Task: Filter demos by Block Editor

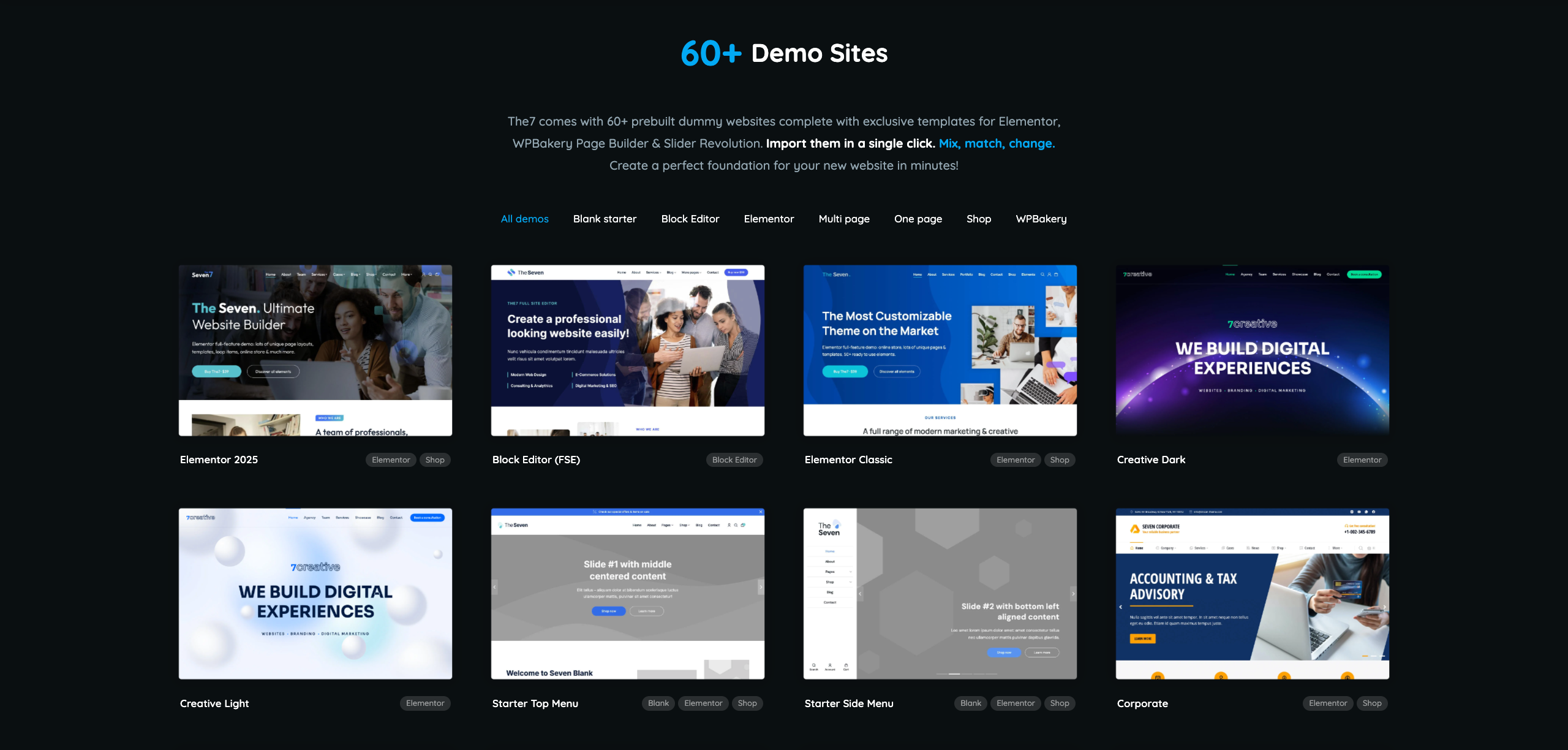Action: pyautogui.click(x=690, y=219)
